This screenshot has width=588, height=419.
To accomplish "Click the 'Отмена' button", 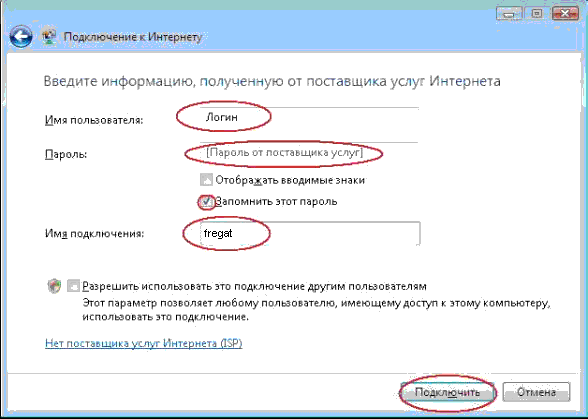I will (536, 392).
